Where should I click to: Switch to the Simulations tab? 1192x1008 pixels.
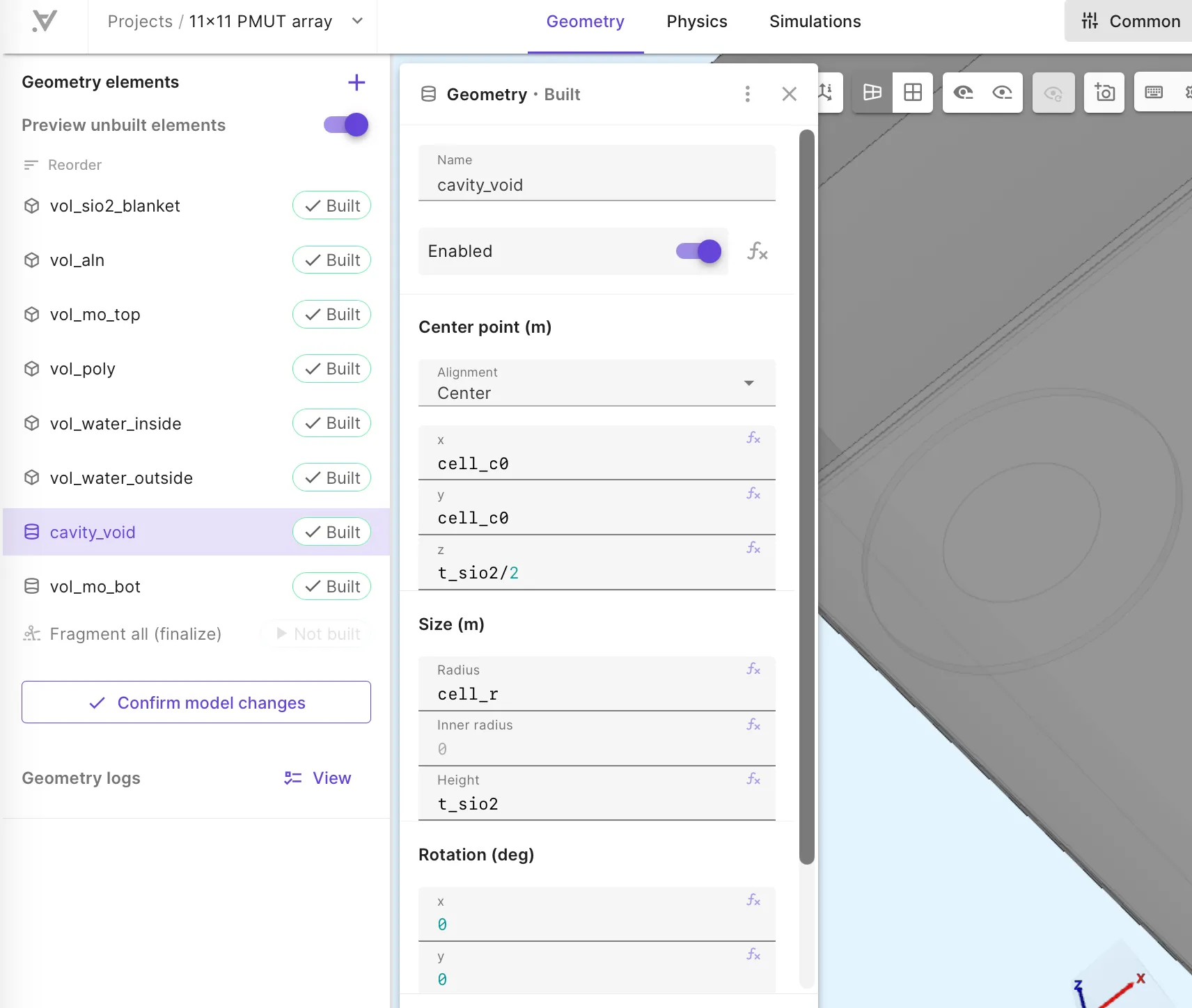[x=815, y=22]
